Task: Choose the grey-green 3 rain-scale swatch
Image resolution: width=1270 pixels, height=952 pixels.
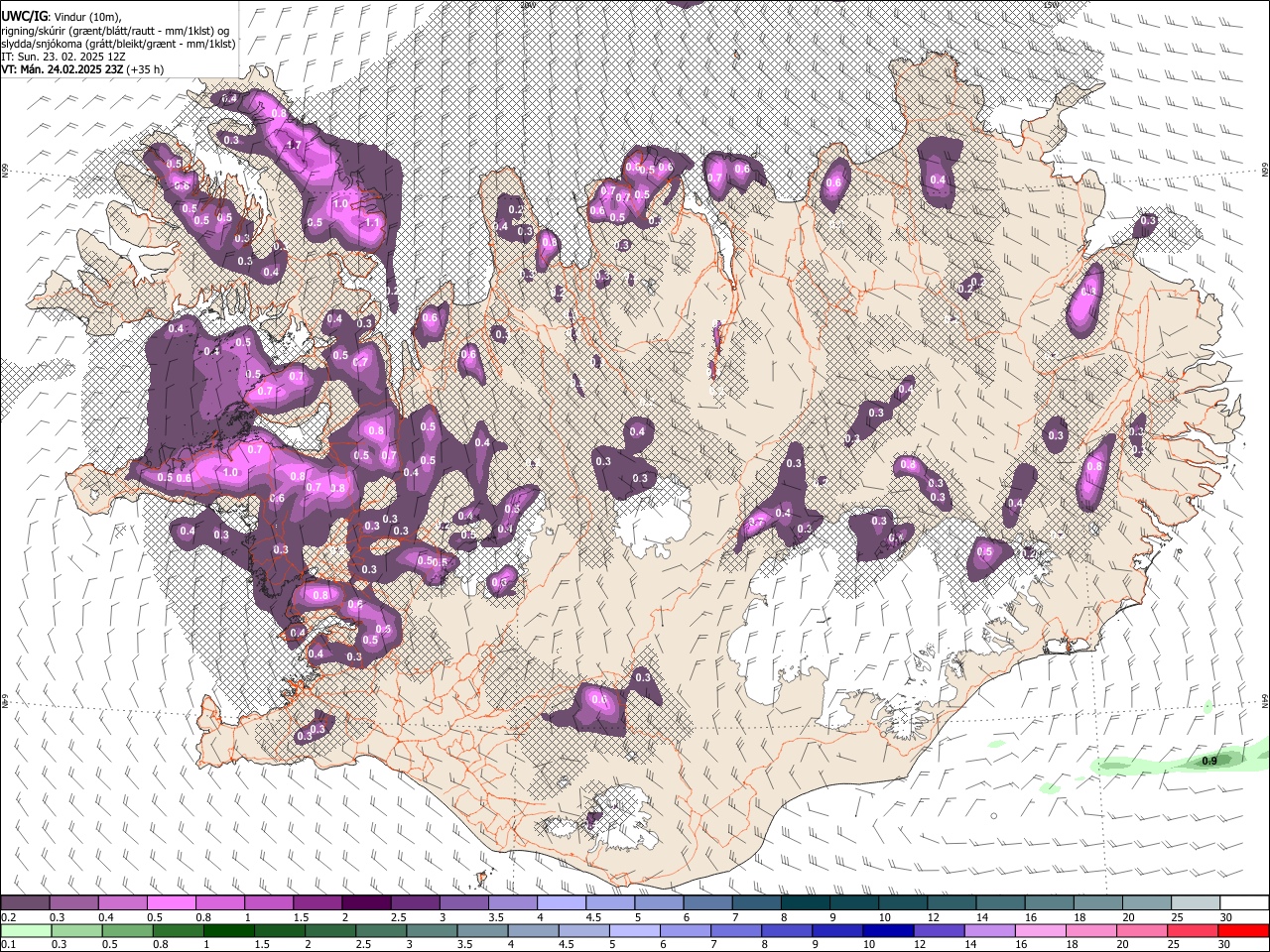Action: [x=432, y=930]
